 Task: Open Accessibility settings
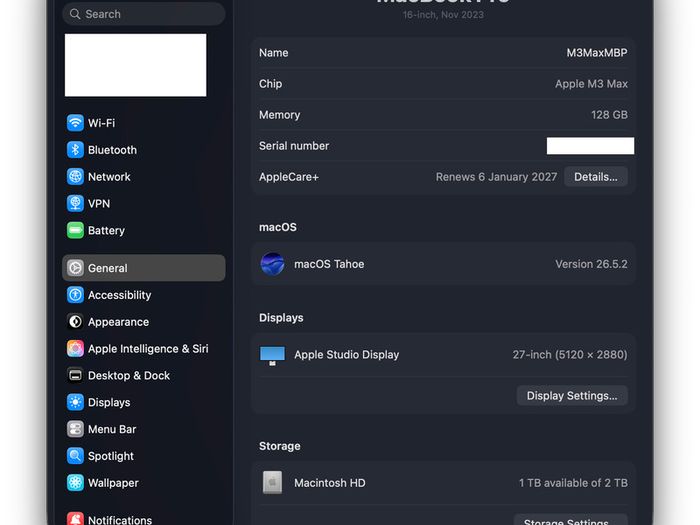pyautogui.click(x=144, y=295)
